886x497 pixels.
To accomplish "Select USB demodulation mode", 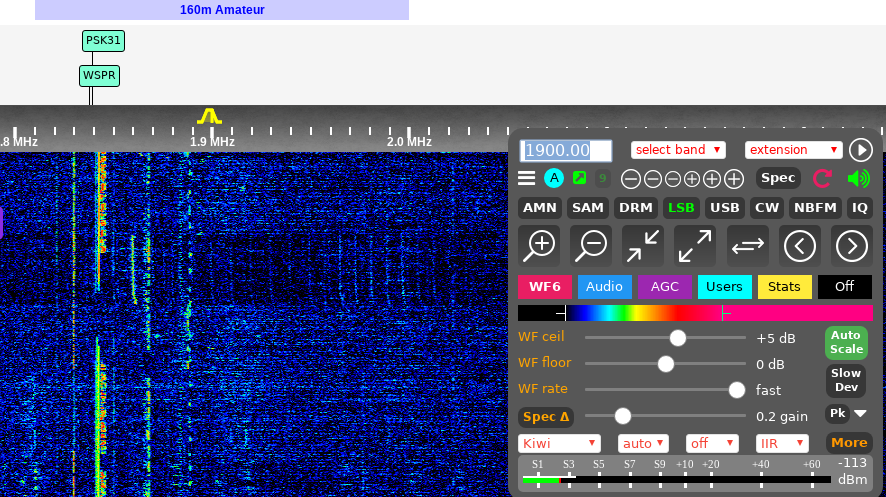I will click(724, 208).
